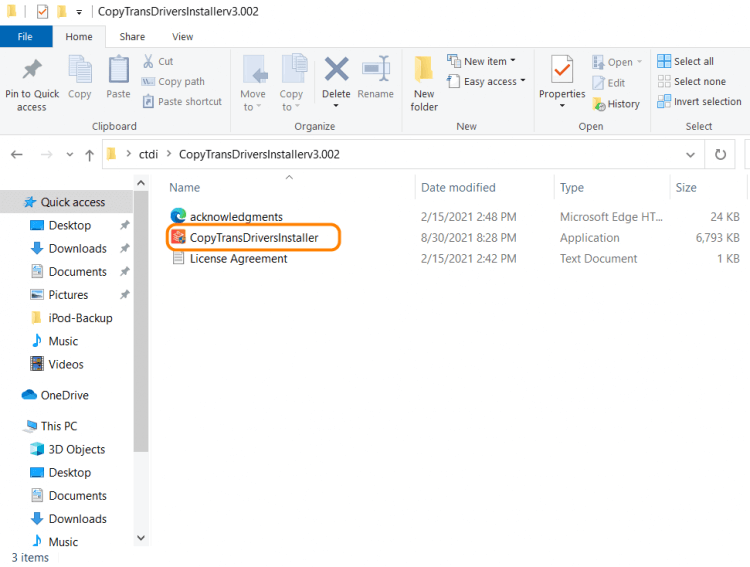Refresh the folder view
The height and width of the screenshot is (567, 750).
click(x=720, y=155)
